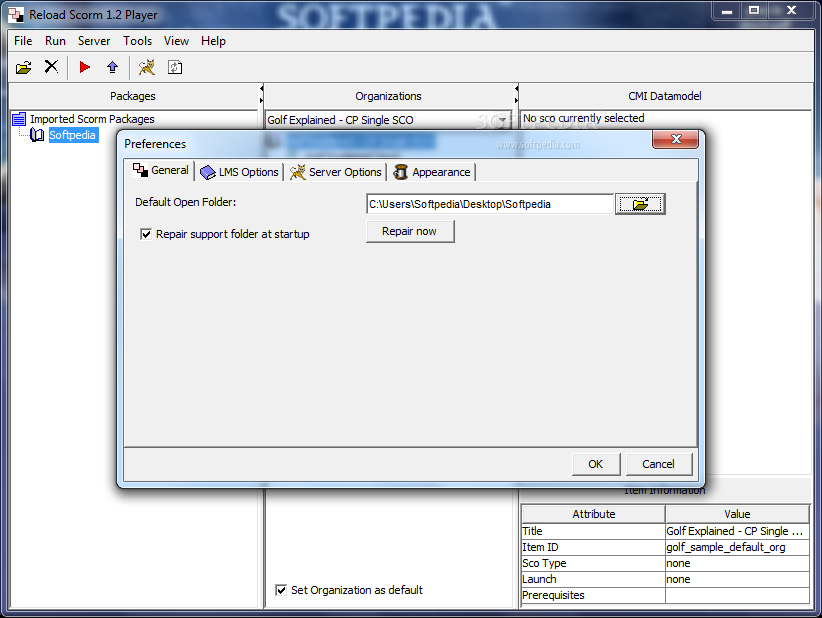Switch to the Appearance tab
This screenshot has height=618, width=822.
(432, 172)
